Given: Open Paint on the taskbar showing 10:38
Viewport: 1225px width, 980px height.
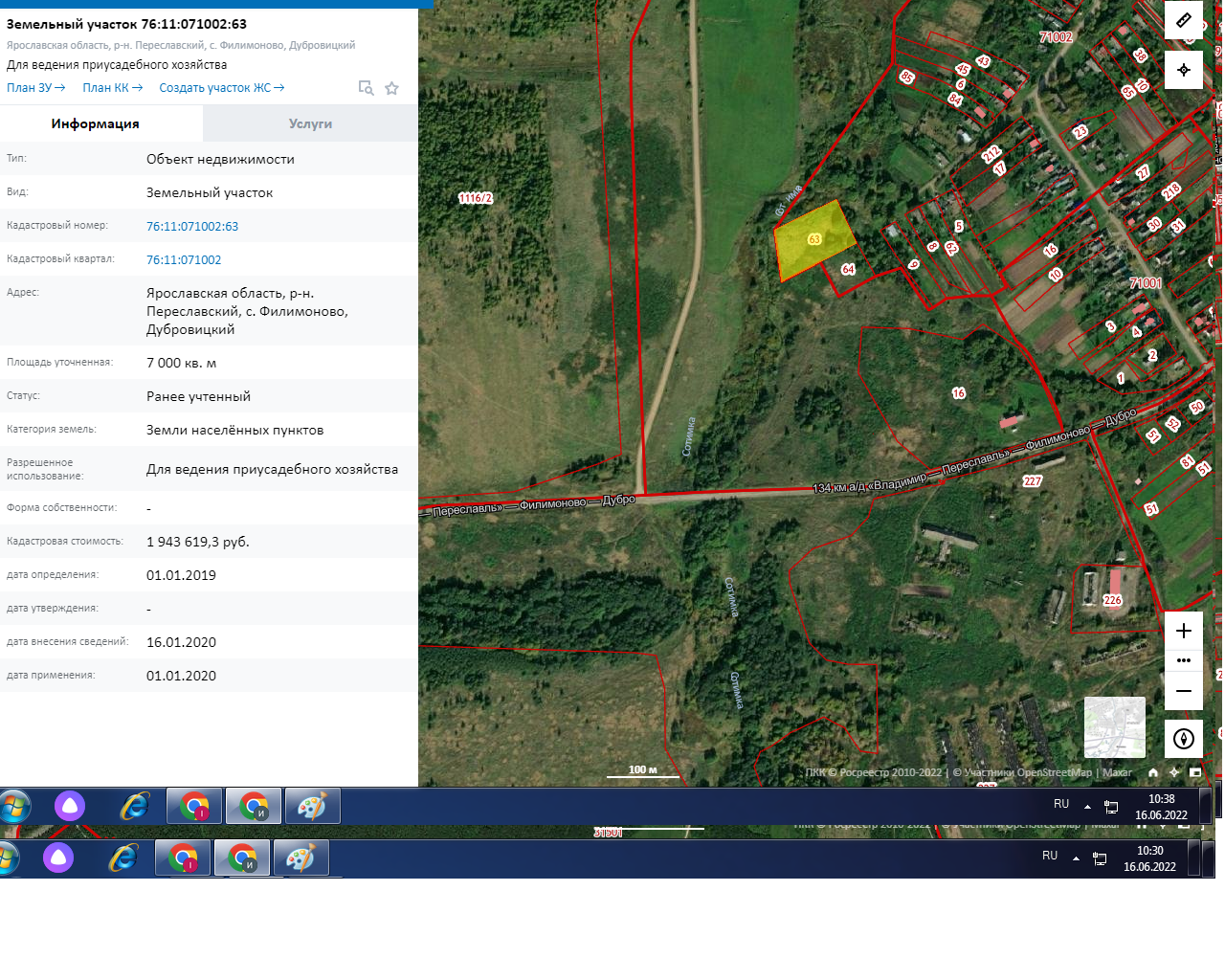Looking at the screenshot, I should 311,807.
